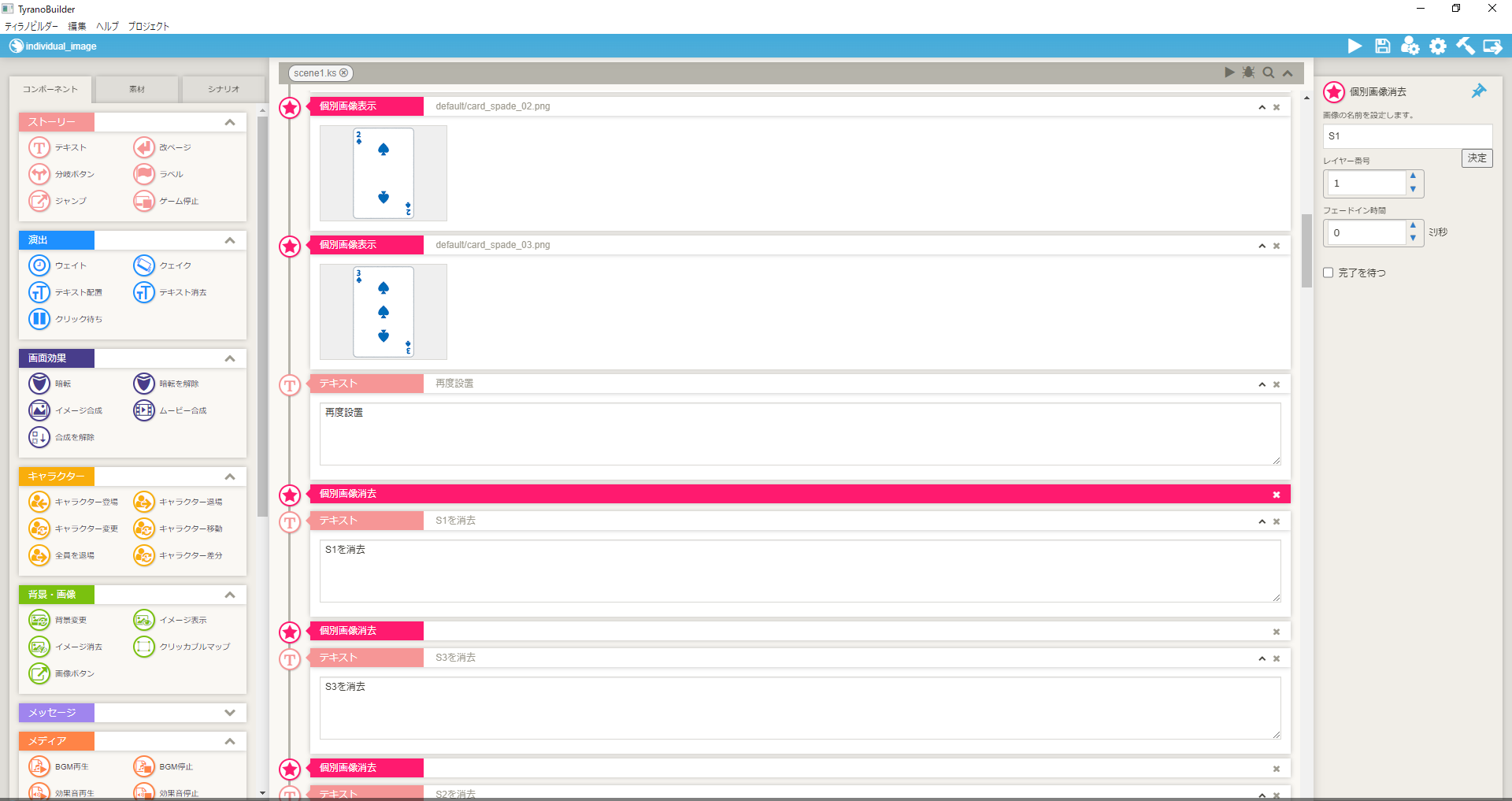This screenshot has width=1512, height=801.
Task: Choose the テキスト配置 text position component
Action: pos(65,292)
